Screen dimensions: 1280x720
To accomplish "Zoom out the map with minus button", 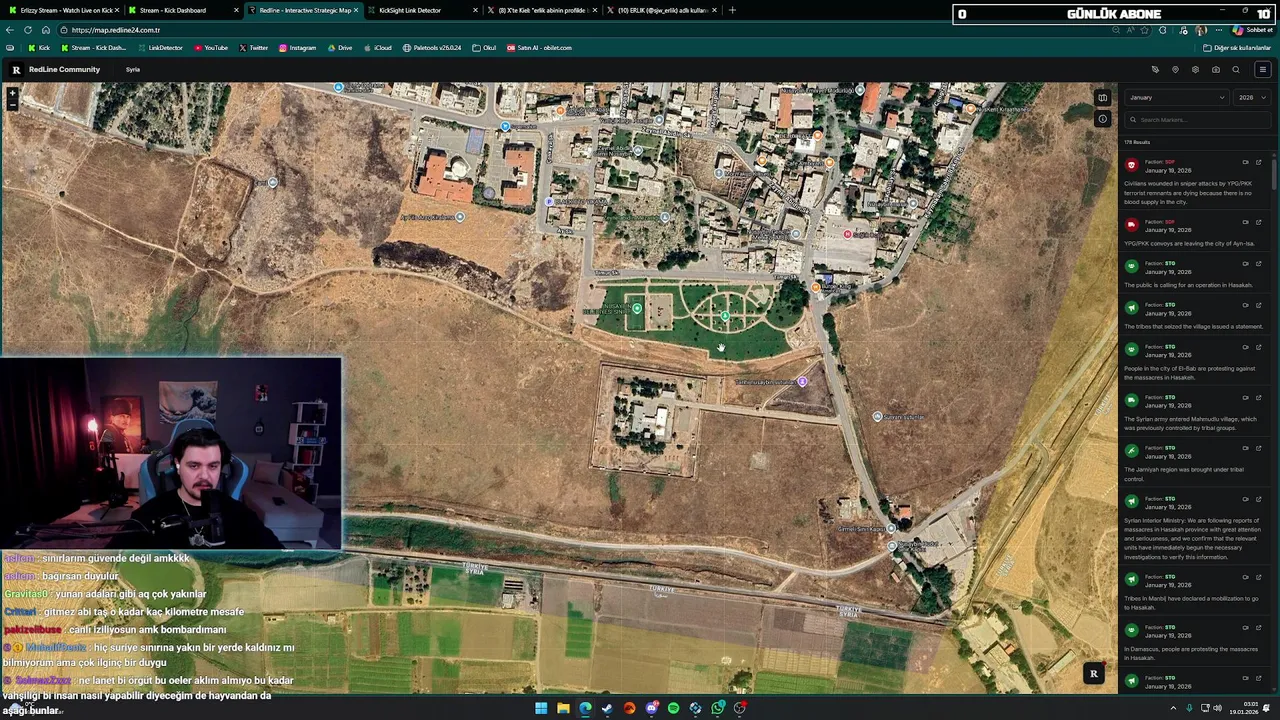I will pos(13,103).
